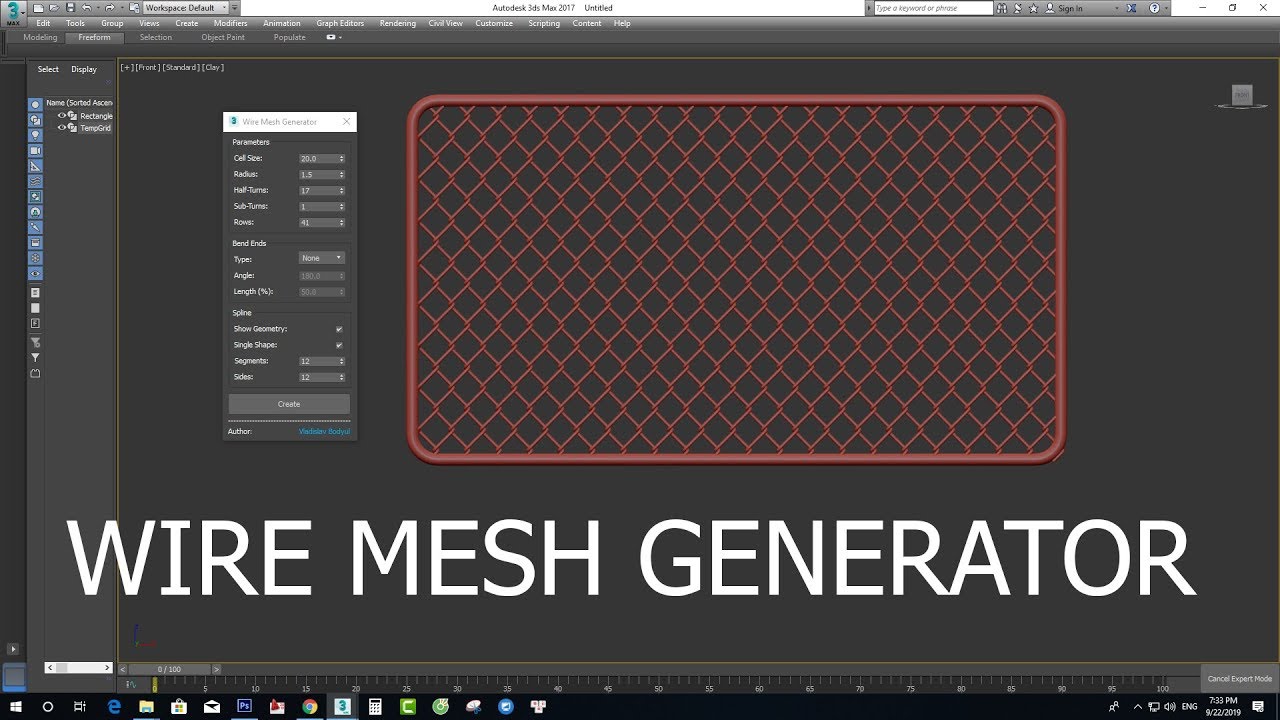Click the Invert Selection icon in scene explorer sidebar
This screenshot has width=1280, height=720.
35,323
